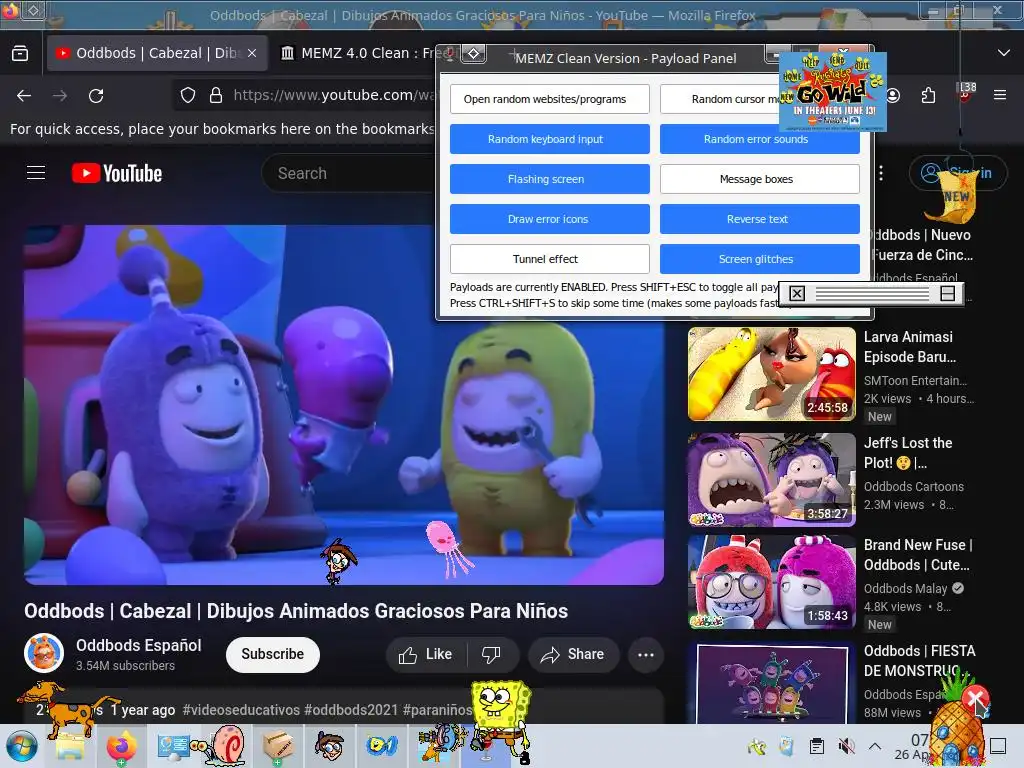
Task: Enable the Message boxes payload
Action: pos(760,179)
